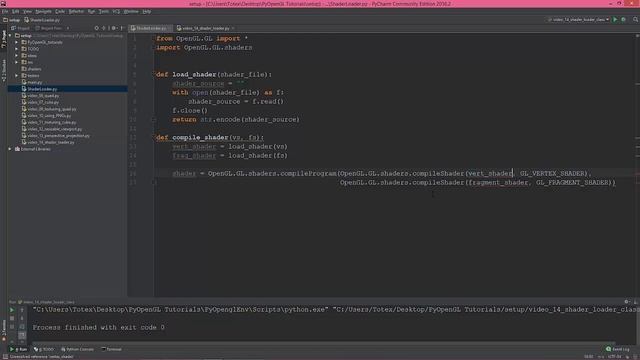
Task: Open the View menu
Action: click(x=27, y=11)
